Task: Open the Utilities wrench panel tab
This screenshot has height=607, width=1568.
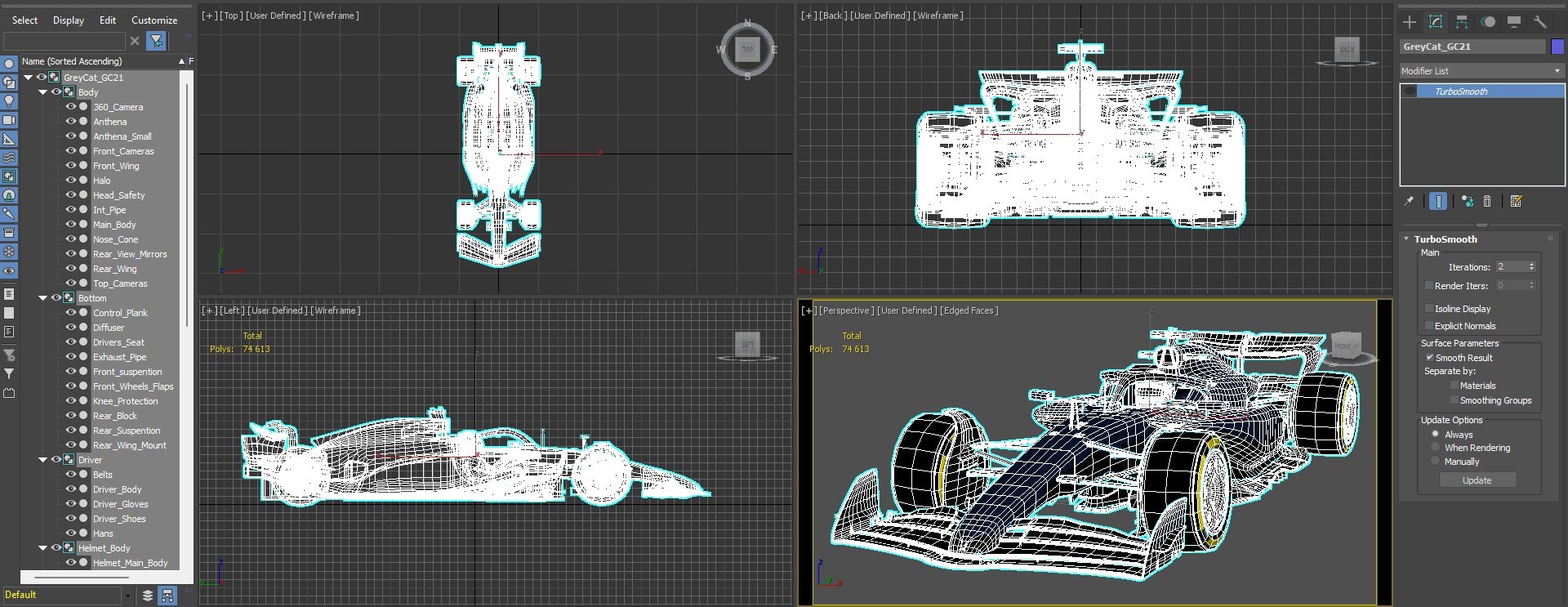Action: pos(1540,22)
